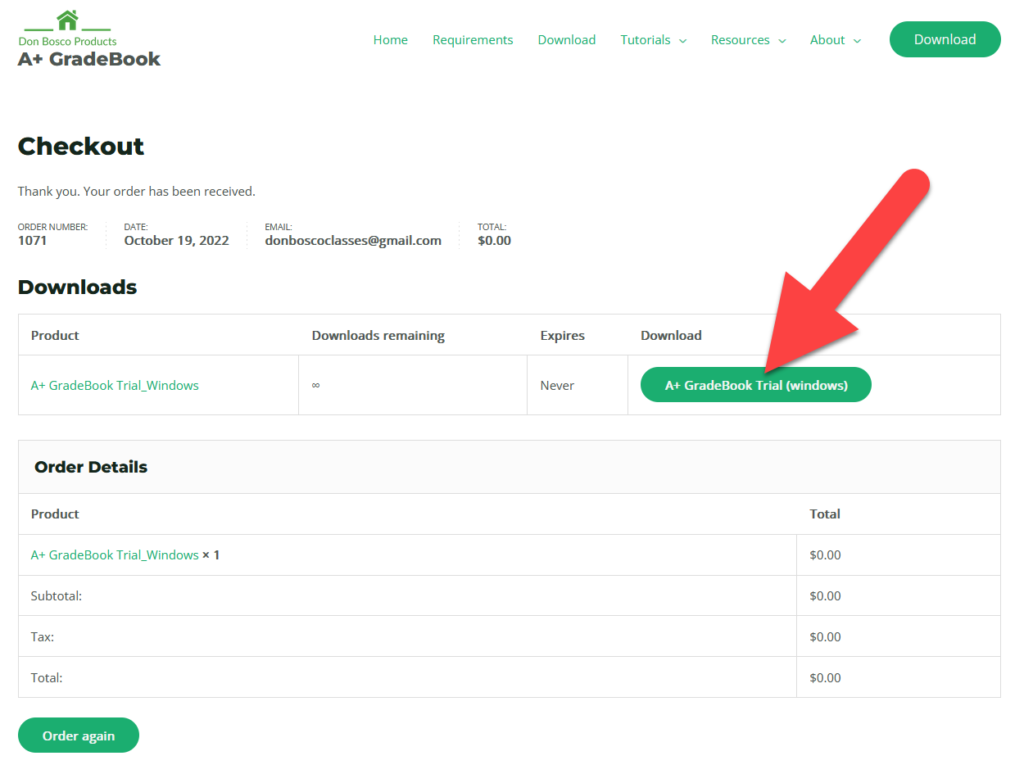Click the Downloads remaining column header

pyautogui.click(x=378, y=335)
